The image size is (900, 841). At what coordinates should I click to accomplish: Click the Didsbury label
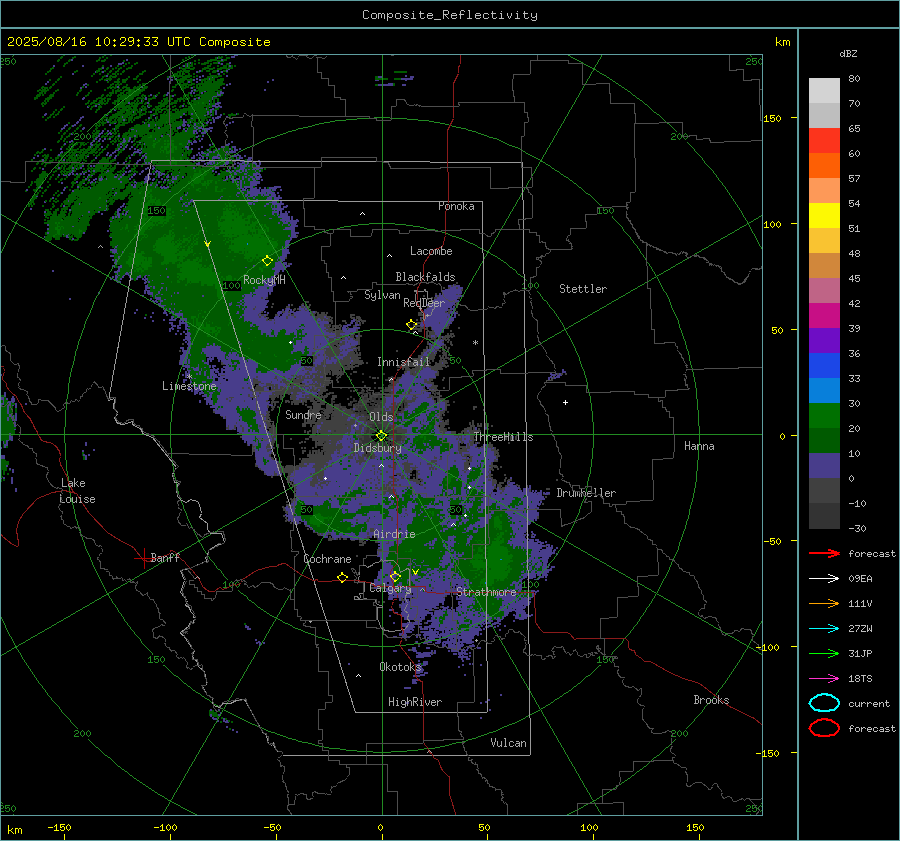pos(377,448)
